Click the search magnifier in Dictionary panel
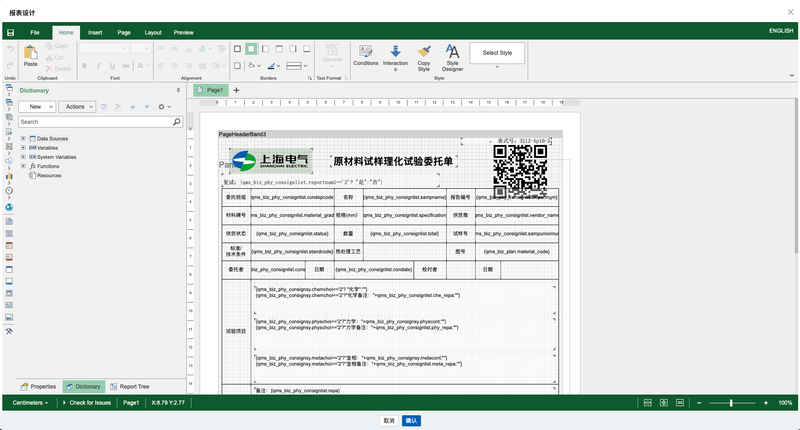 (x=177, y=122)
